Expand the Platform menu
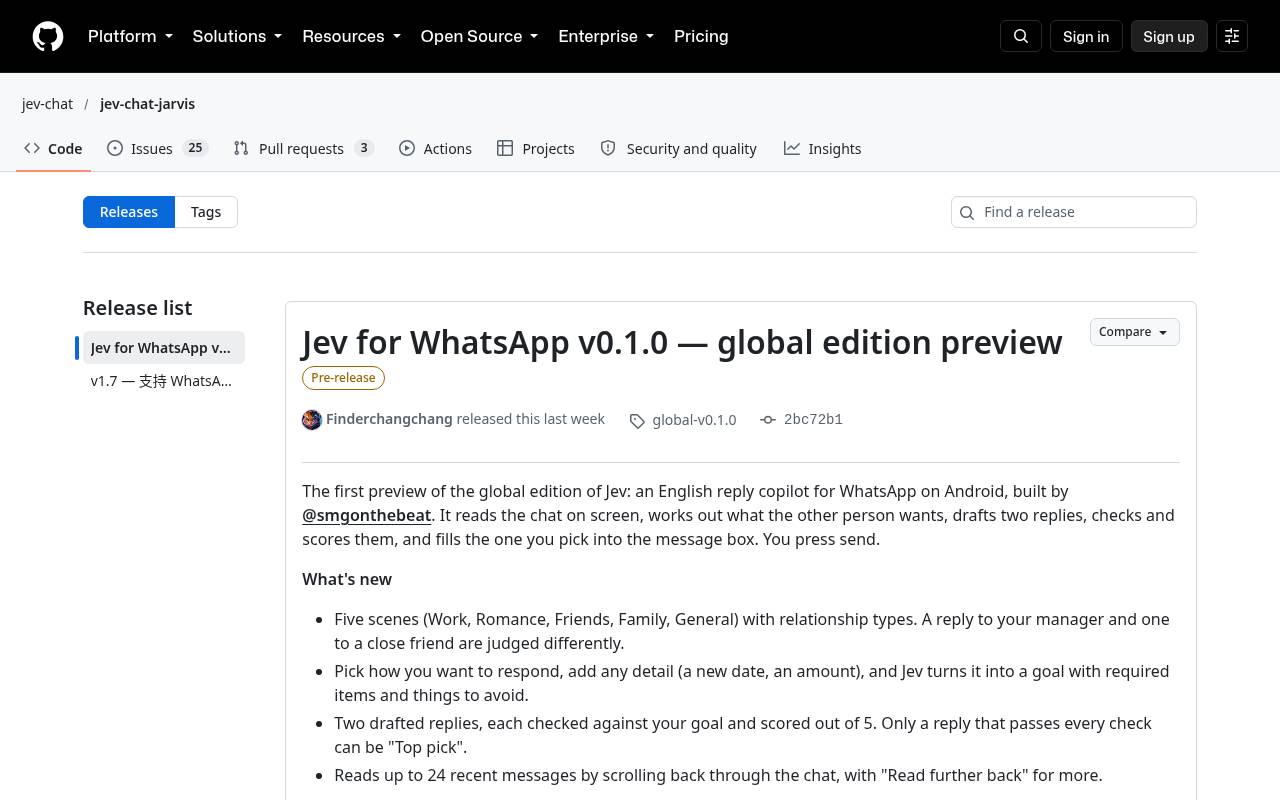Image resolution: width=1280 pixels, height=800 pixels. point(130,36)
